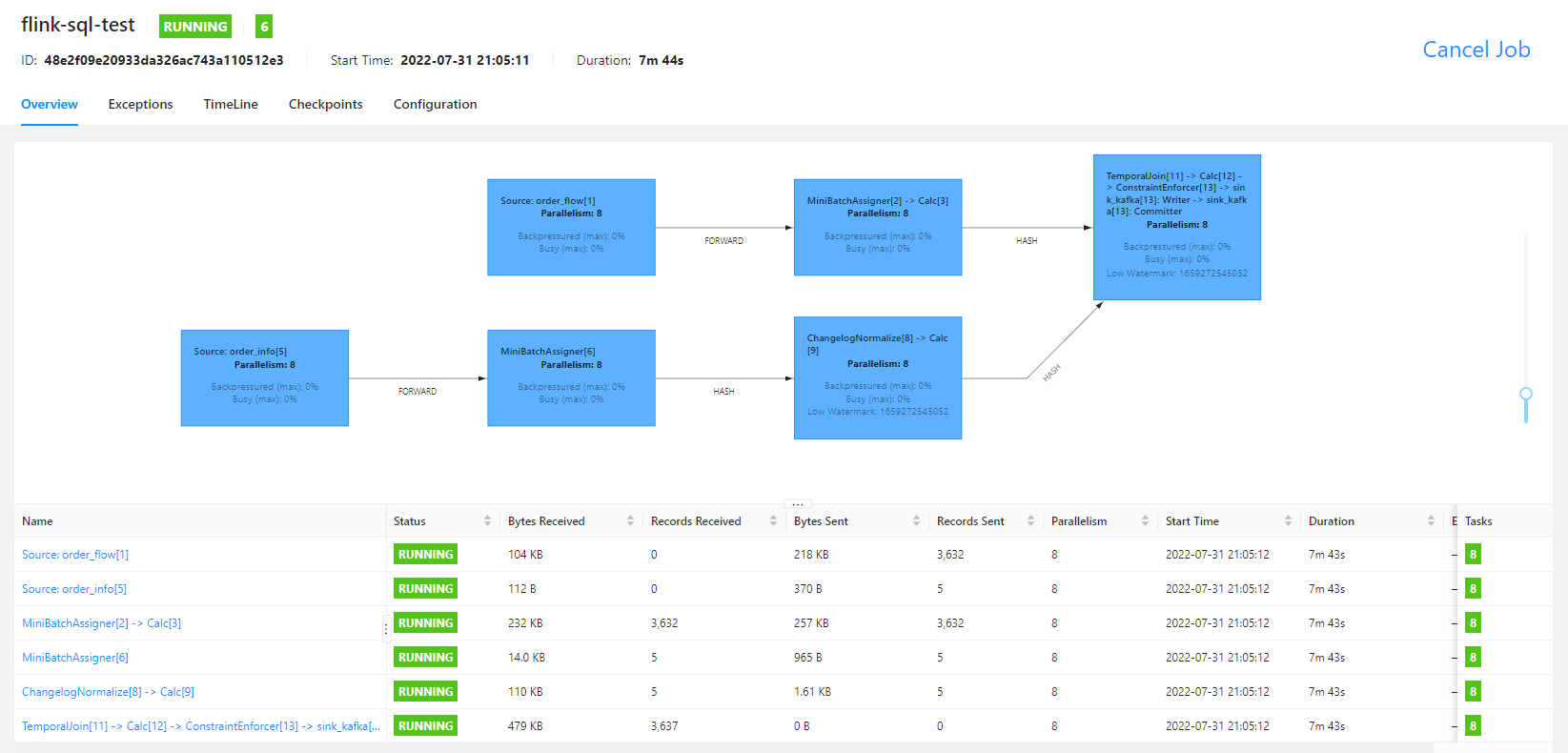The height and width of the screenshot is (753, 1568).
Task: Sort by Bytes Received column
Action: (x=630, y=520)
